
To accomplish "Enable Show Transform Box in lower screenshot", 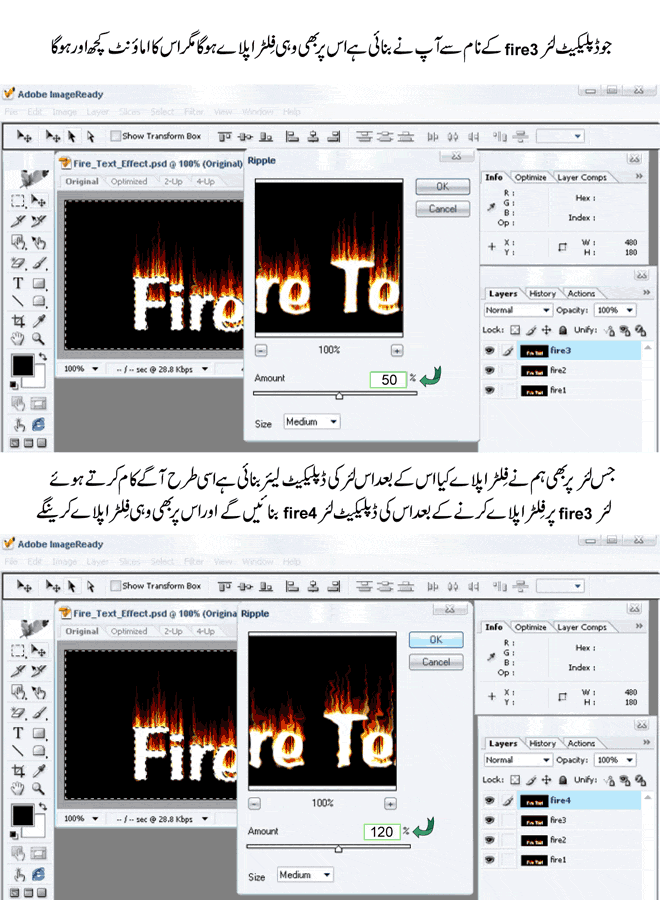I will tap(115, 586).
